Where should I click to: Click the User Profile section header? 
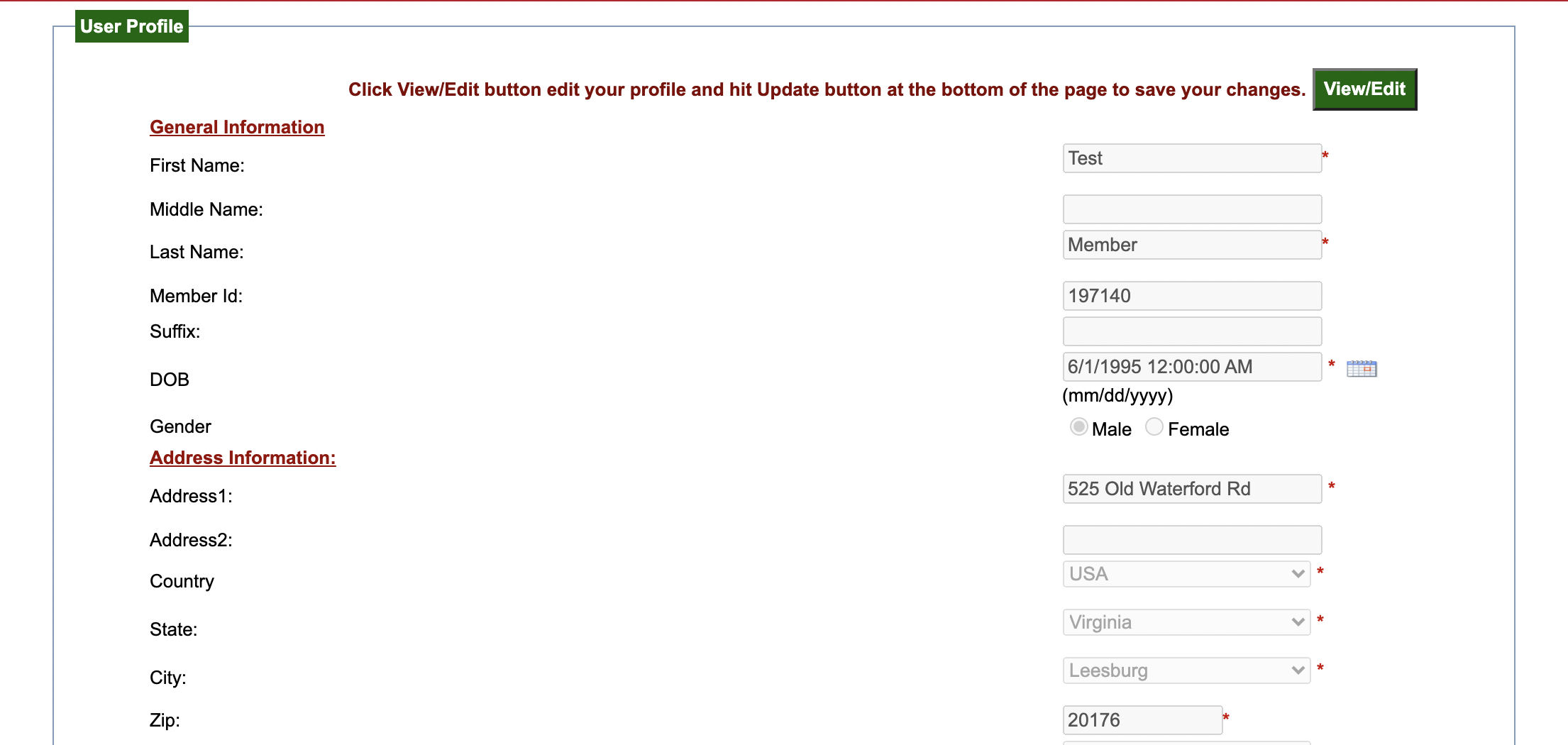tap(132, 26)
